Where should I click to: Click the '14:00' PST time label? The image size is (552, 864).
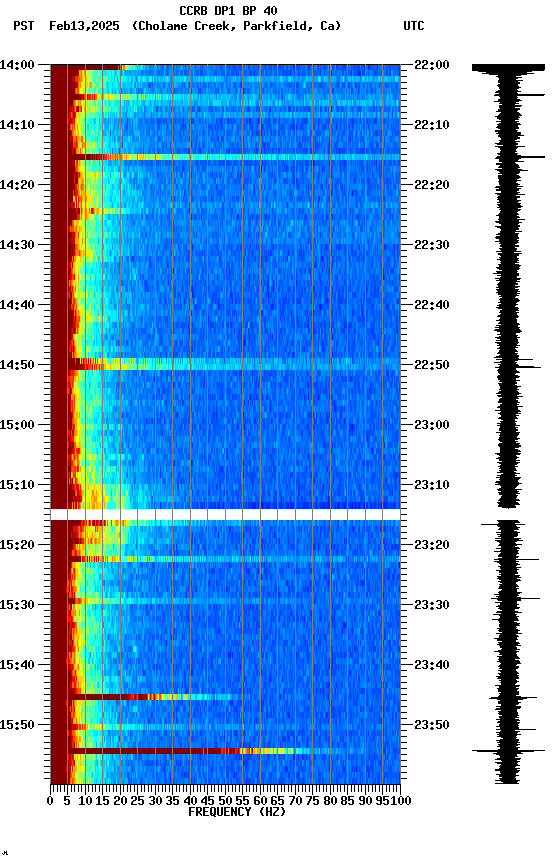point(17,65)
